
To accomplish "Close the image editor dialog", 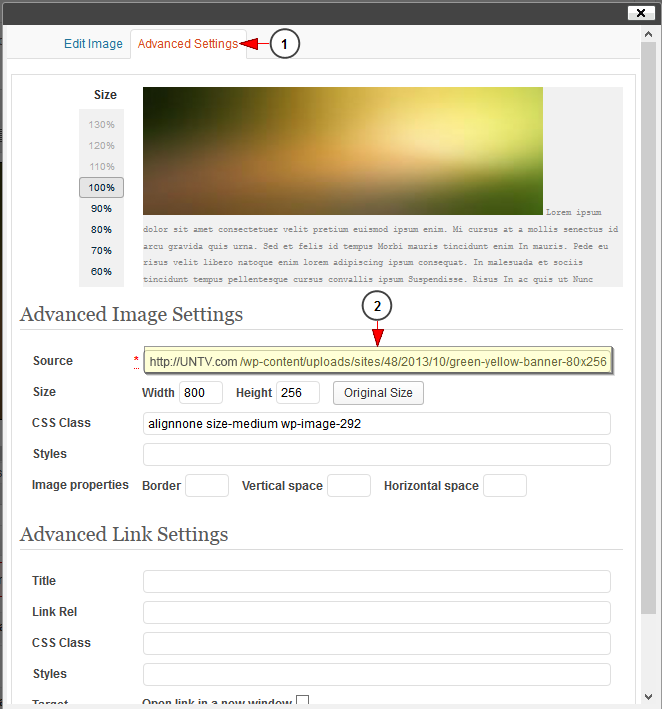I will 641,13.
